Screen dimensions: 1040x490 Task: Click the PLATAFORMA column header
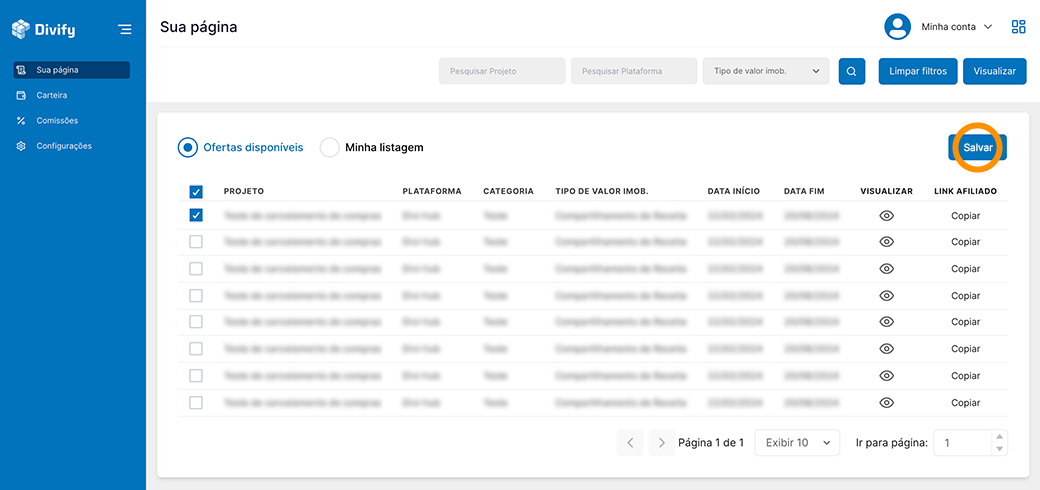click(x=432, y=191)
